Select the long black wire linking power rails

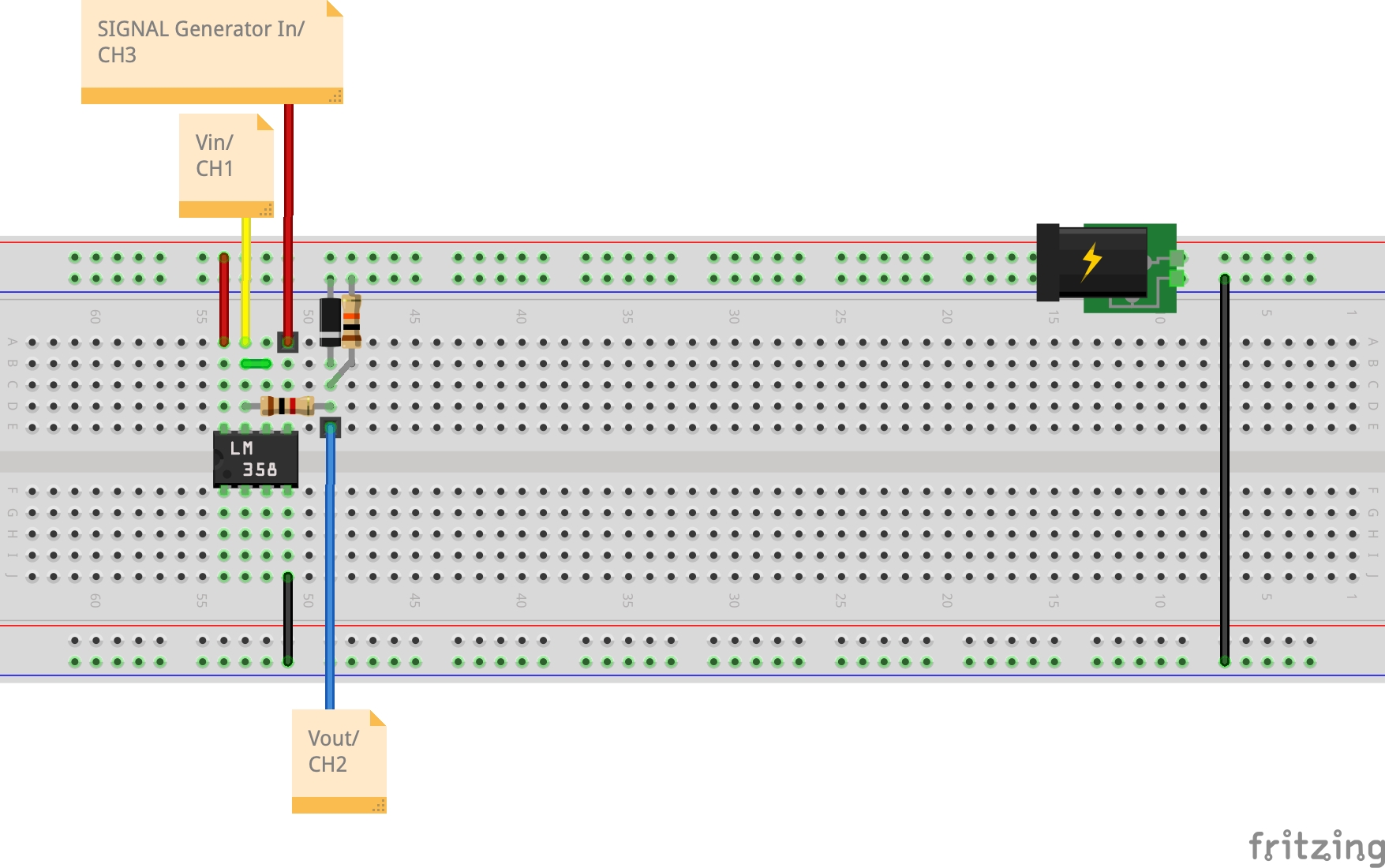tap(1225, 473)
